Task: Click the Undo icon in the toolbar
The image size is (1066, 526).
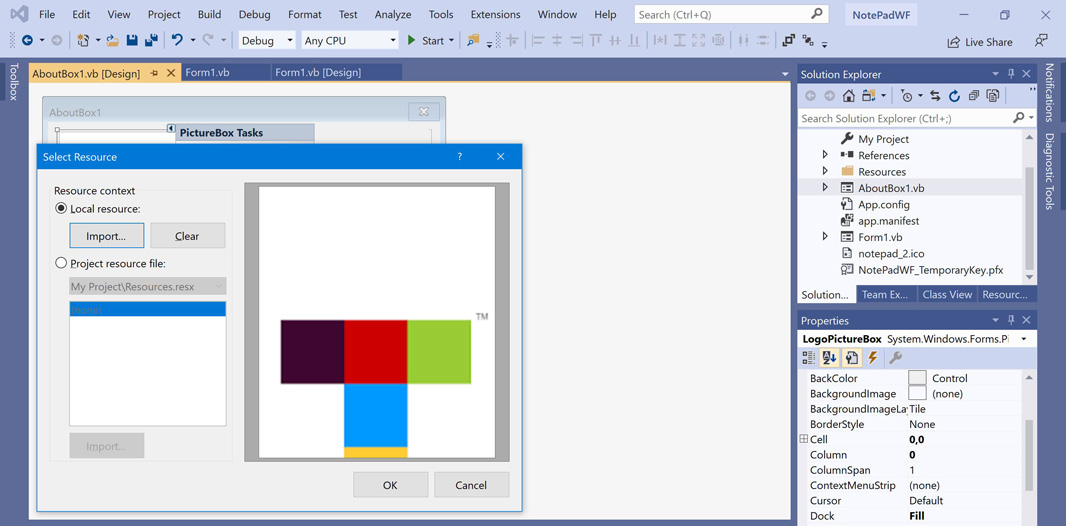Action: click(177, 41)
